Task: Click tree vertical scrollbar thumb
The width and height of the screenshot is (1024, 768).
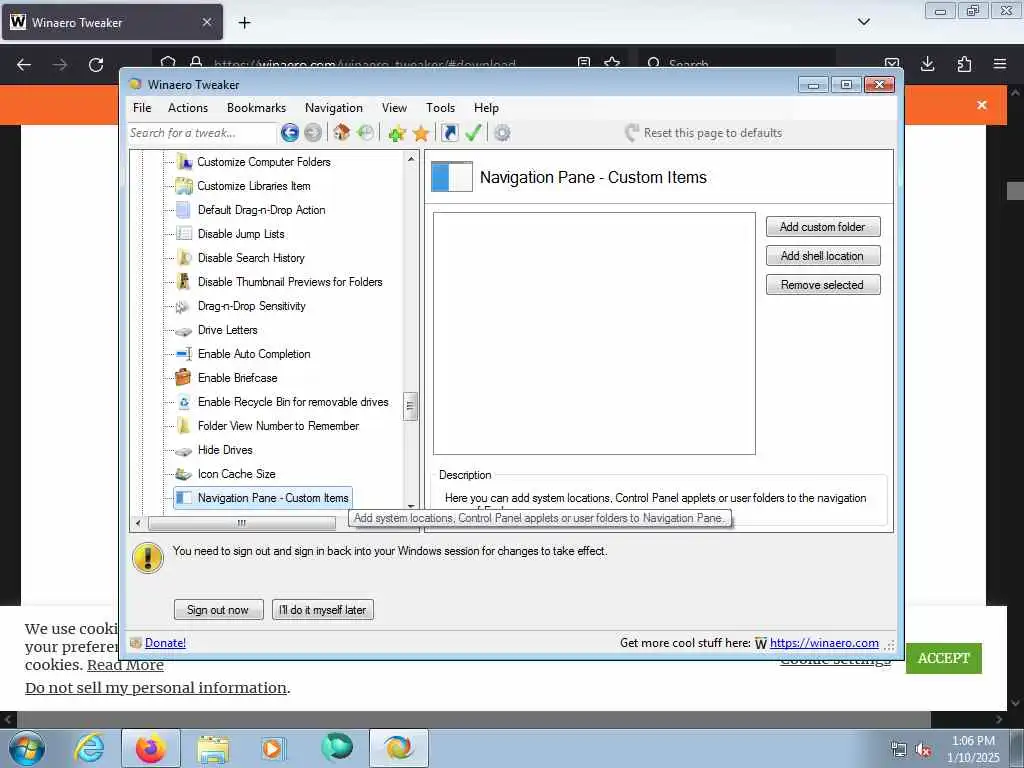Action: [411, 406]
